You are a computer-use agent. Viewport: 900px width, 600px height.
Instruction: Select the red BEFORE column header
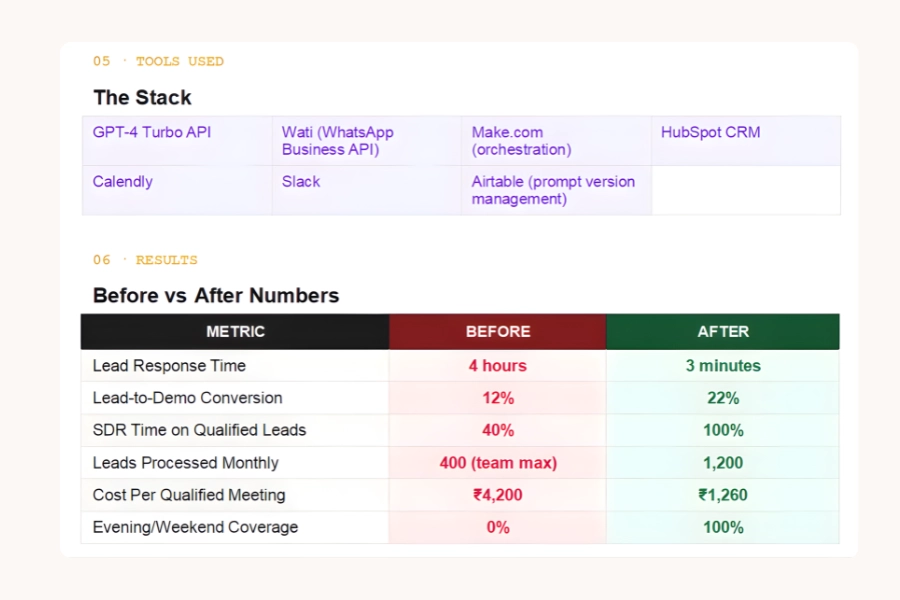(497, 331)
